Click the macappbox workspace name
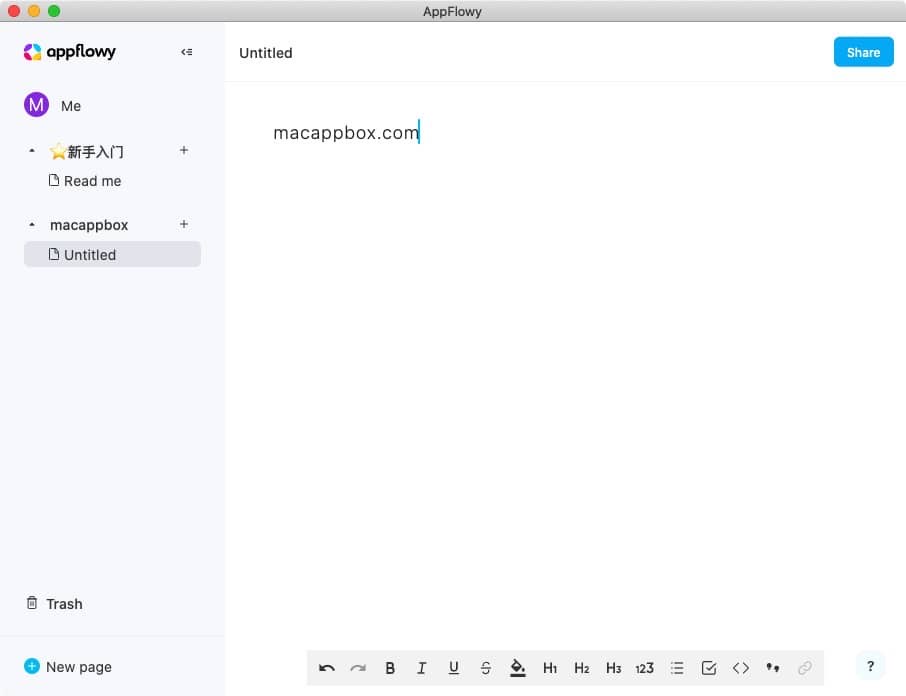906x696 pixels. [89, 225]
